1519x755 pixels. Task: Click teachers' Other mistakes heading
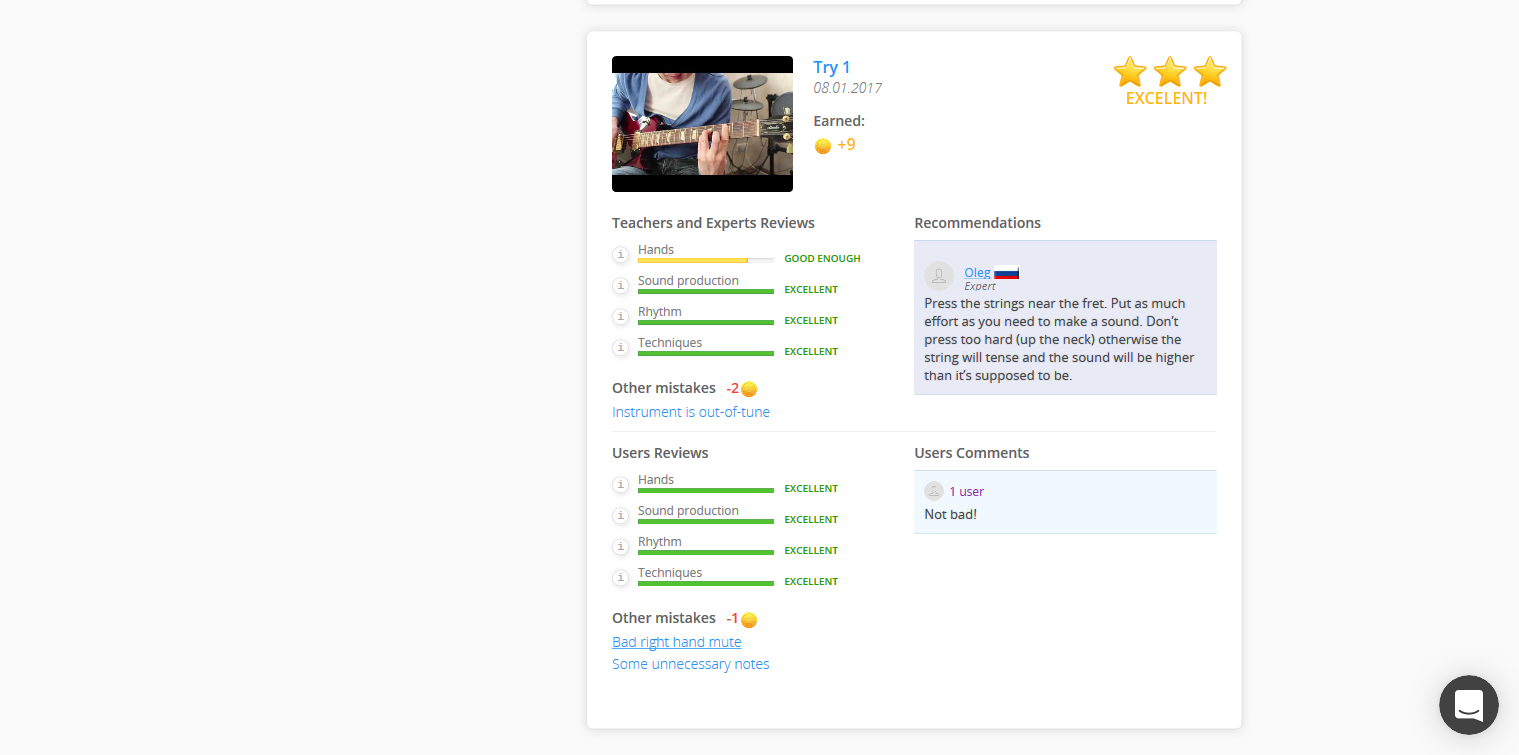pos(664,388)
